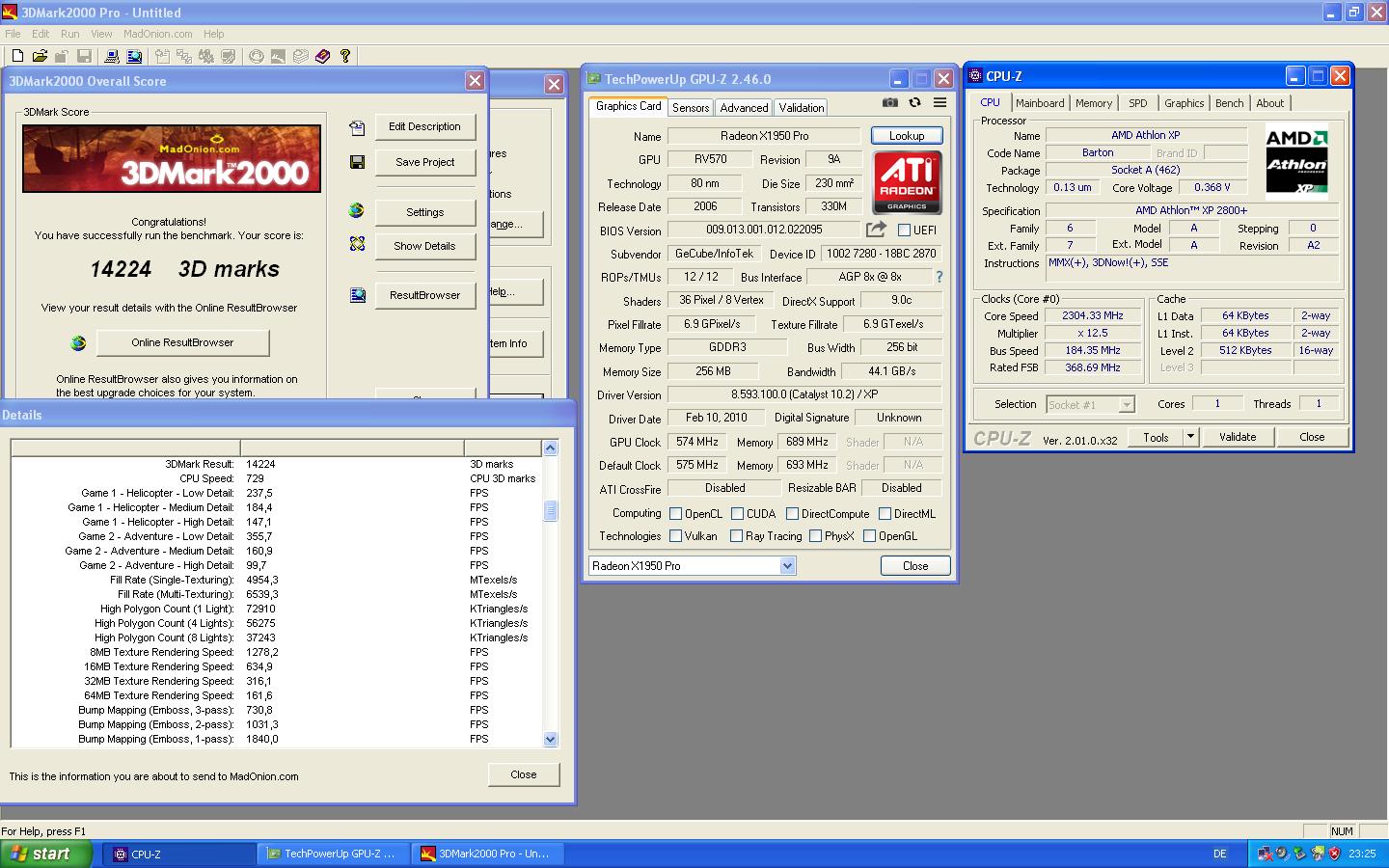This screenshot has height=868, width=1389.
Task: Open the MadOnion.com menu
Action: (157, 34)
